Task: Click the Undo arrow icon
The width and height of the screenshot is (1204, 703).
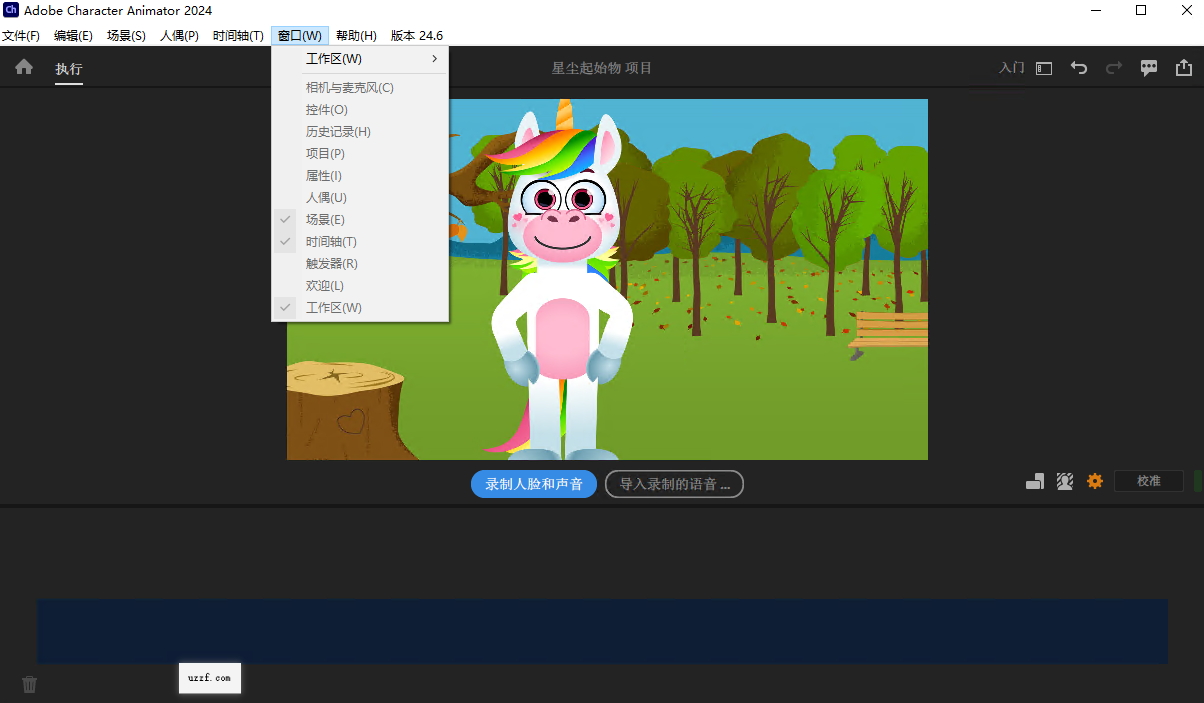Action: [1078, 67]
